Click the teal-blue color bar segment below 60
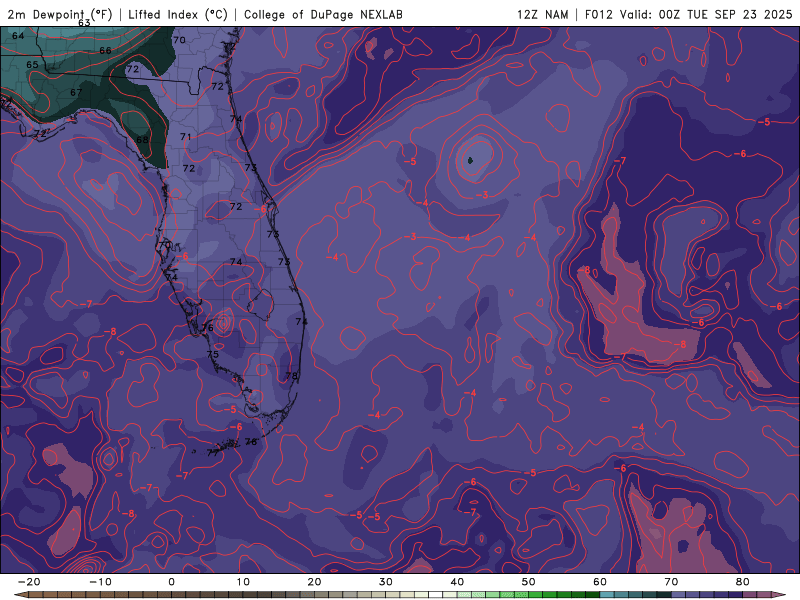 click(x=607, y=595)
